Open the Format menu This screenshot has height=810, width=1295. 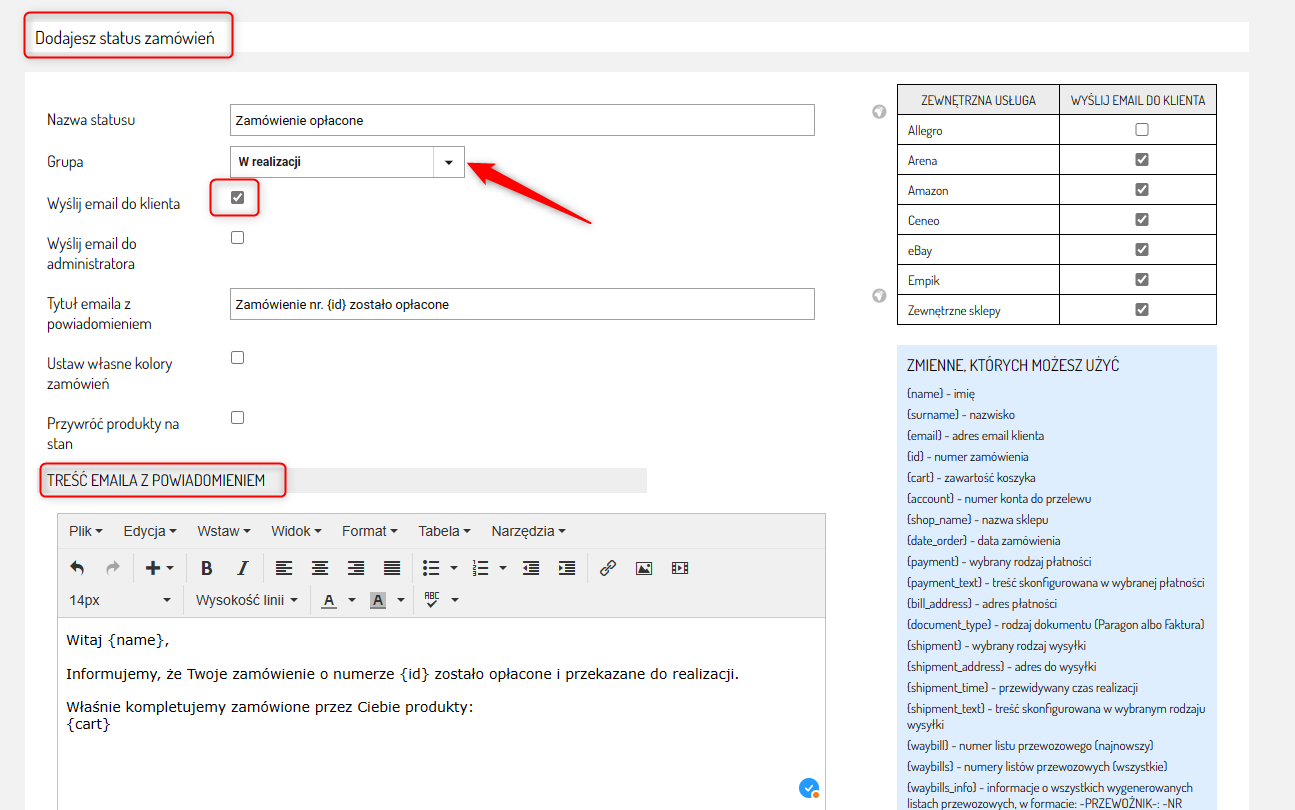click(x=369, y=531)
